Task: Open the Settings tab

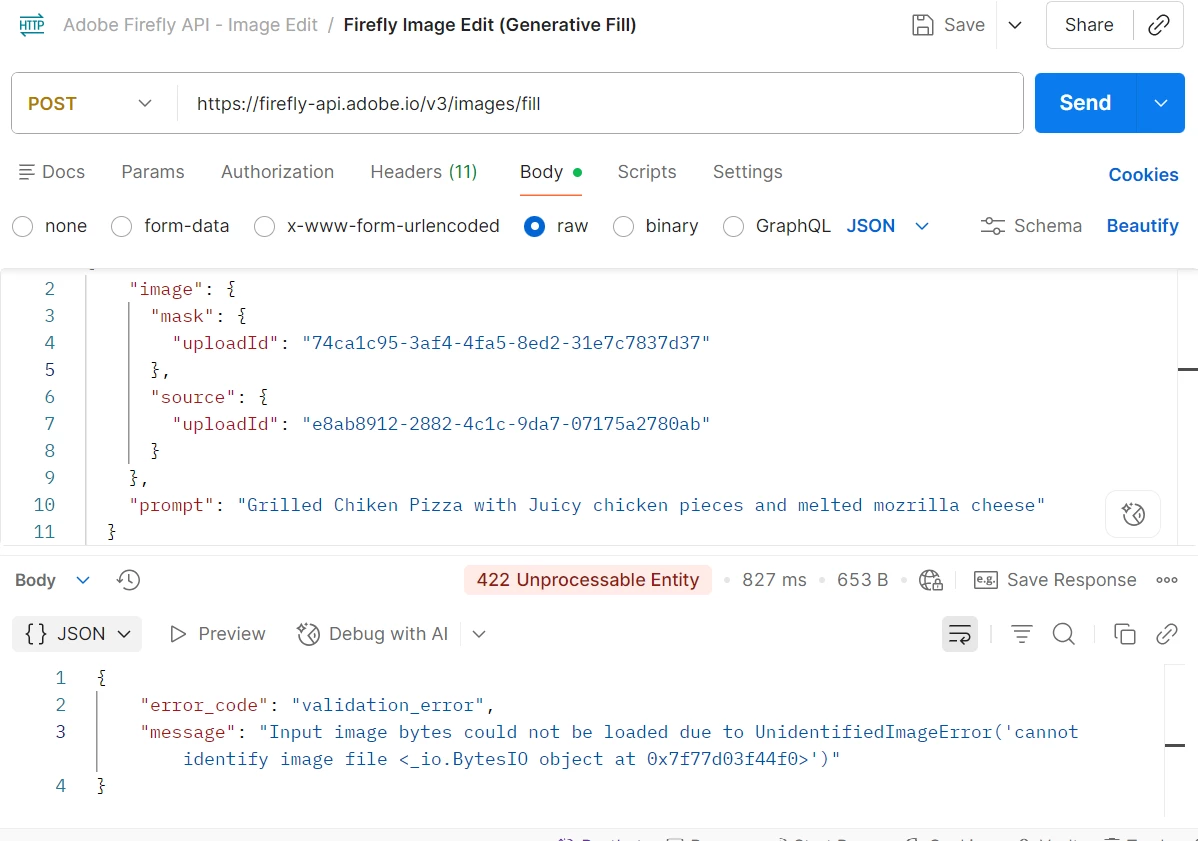Action: coord(748,172)
